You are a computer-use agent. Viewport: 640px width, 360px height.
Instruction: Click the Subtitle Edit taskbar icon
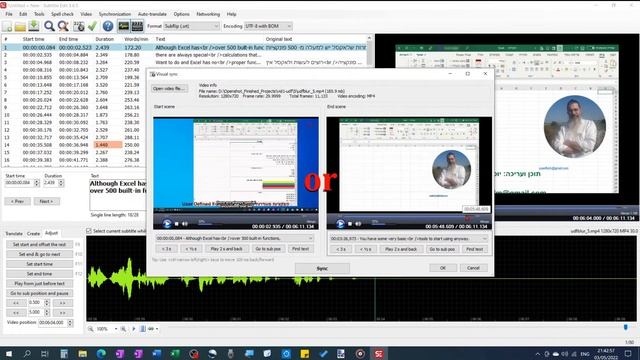pos(378,353)
